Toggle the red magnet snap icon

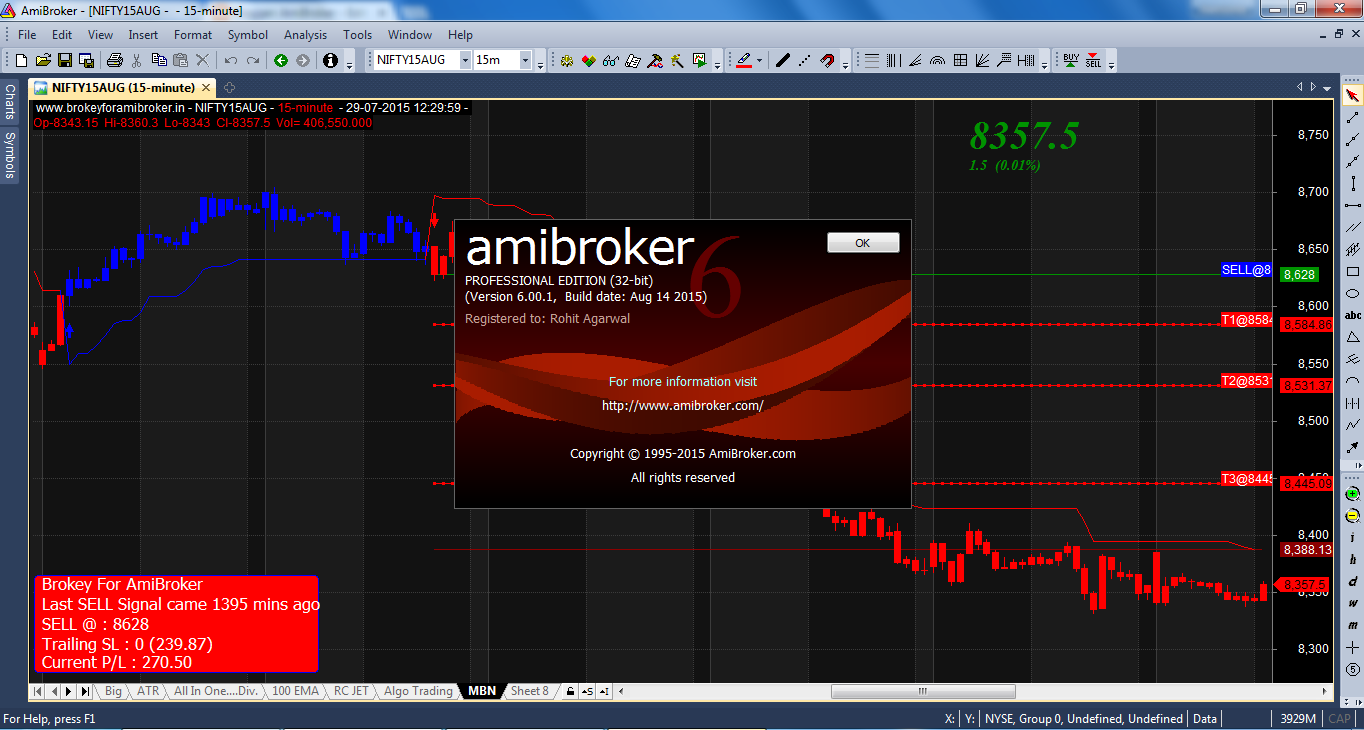[827, 61]
